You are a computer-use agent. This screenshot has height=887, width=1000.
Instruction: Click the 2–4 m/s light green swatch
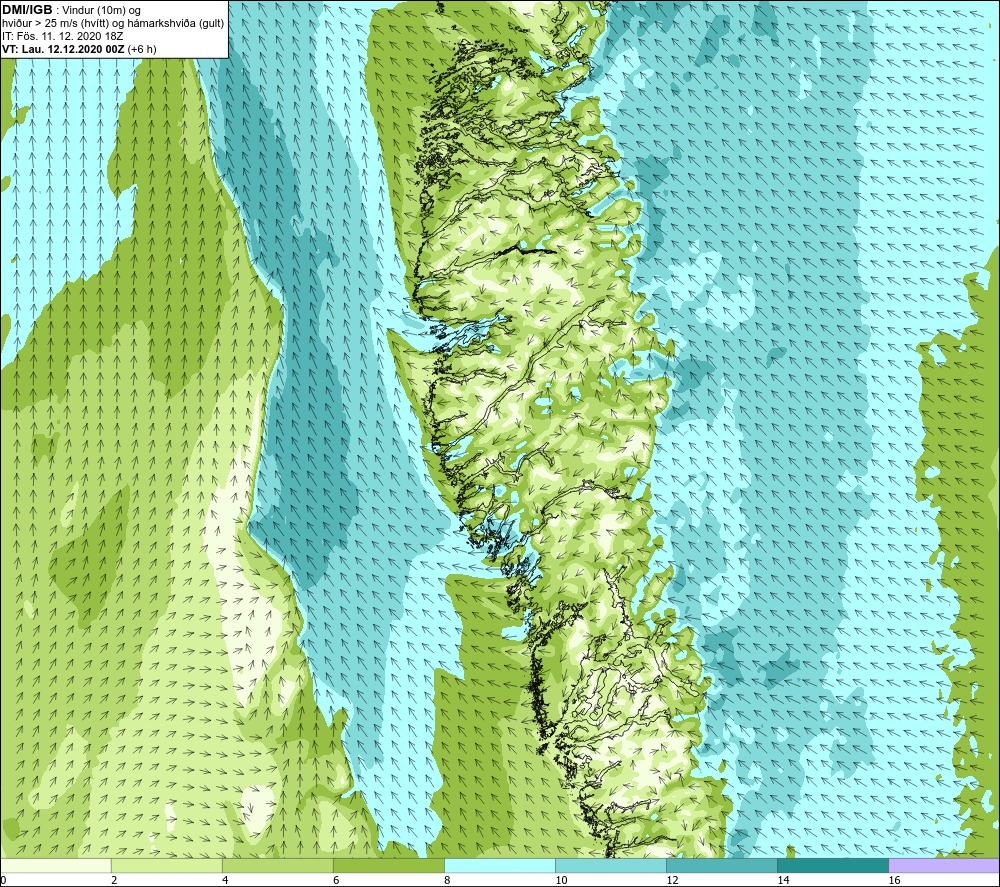coord(166,865)
